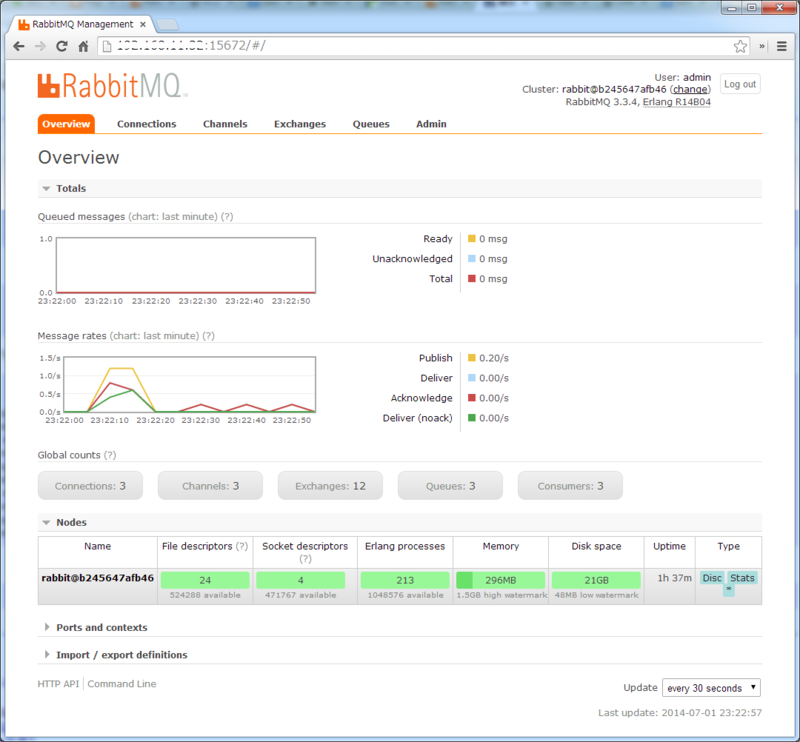Image resolution: width=800 pixels, height=742 pixels.
Task: Open the Chrome hamburger menu
Action: [781, 46]
